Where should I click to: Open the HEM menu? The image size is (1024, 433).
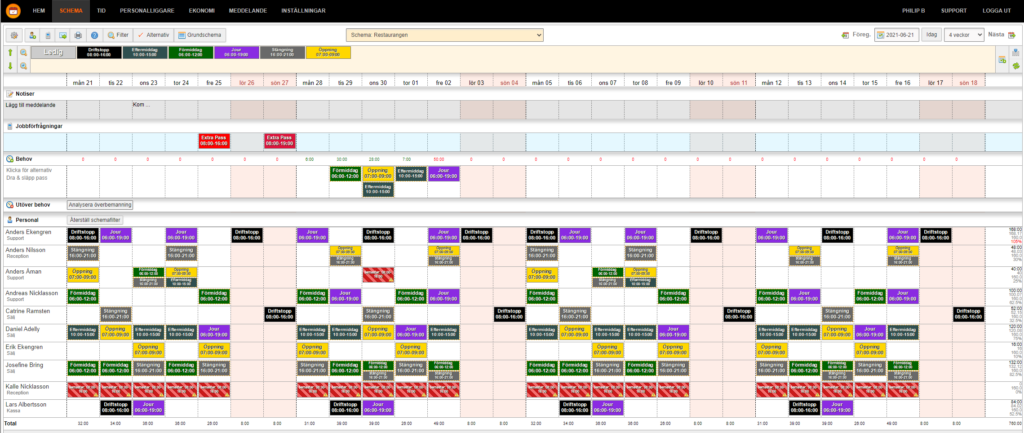[37, 11]
